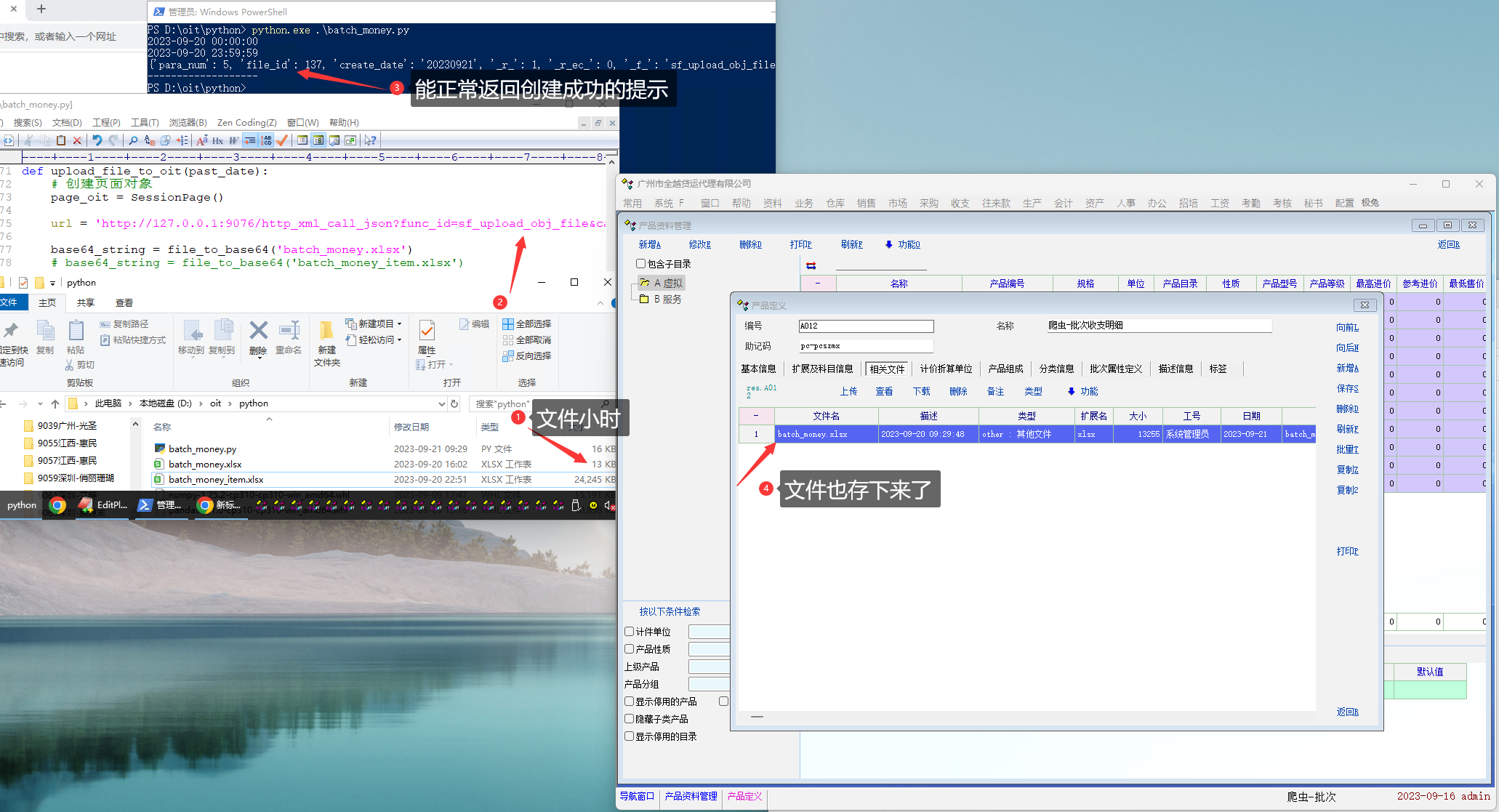Click the Find magnifier icon in editor toolbar

click(x=133, y=140)
